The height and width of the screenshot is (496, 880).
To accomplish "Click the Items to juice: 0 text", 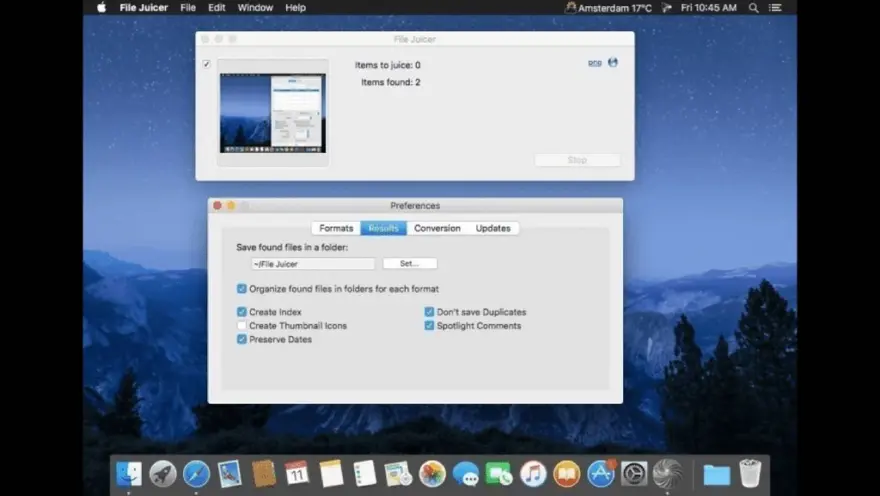I will 387,65.
